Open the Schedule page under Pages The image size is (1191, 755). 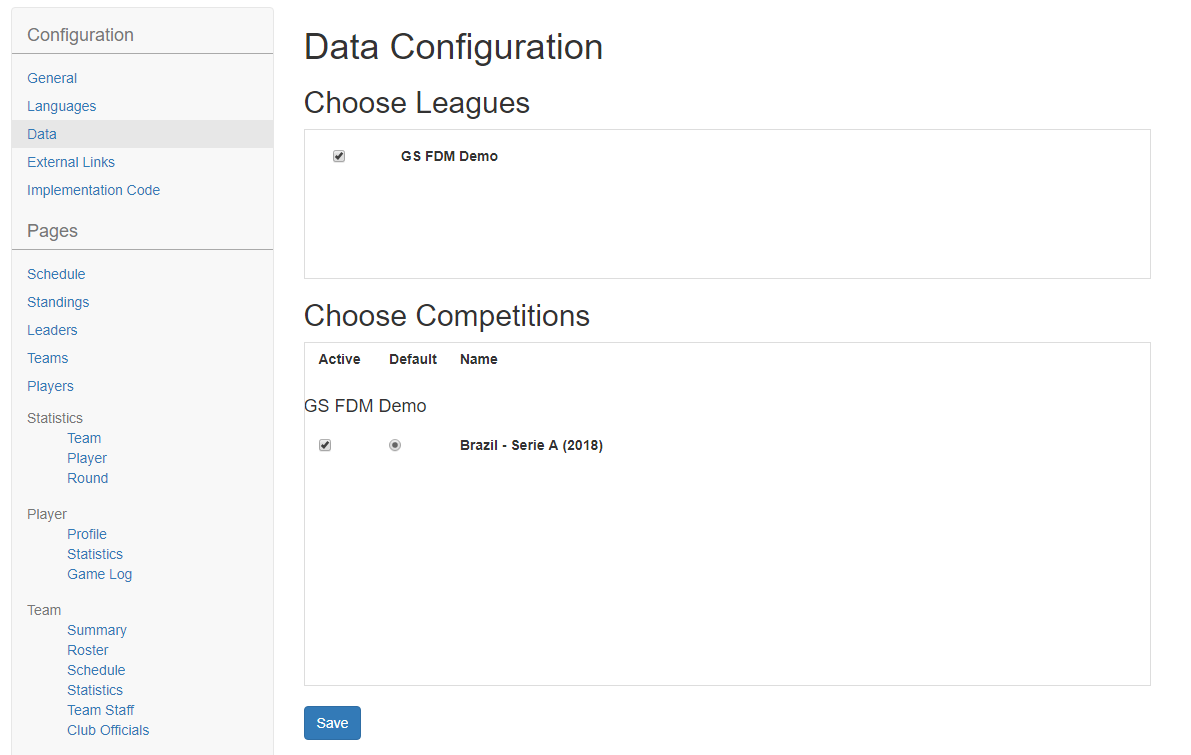(x=56, y=274)
